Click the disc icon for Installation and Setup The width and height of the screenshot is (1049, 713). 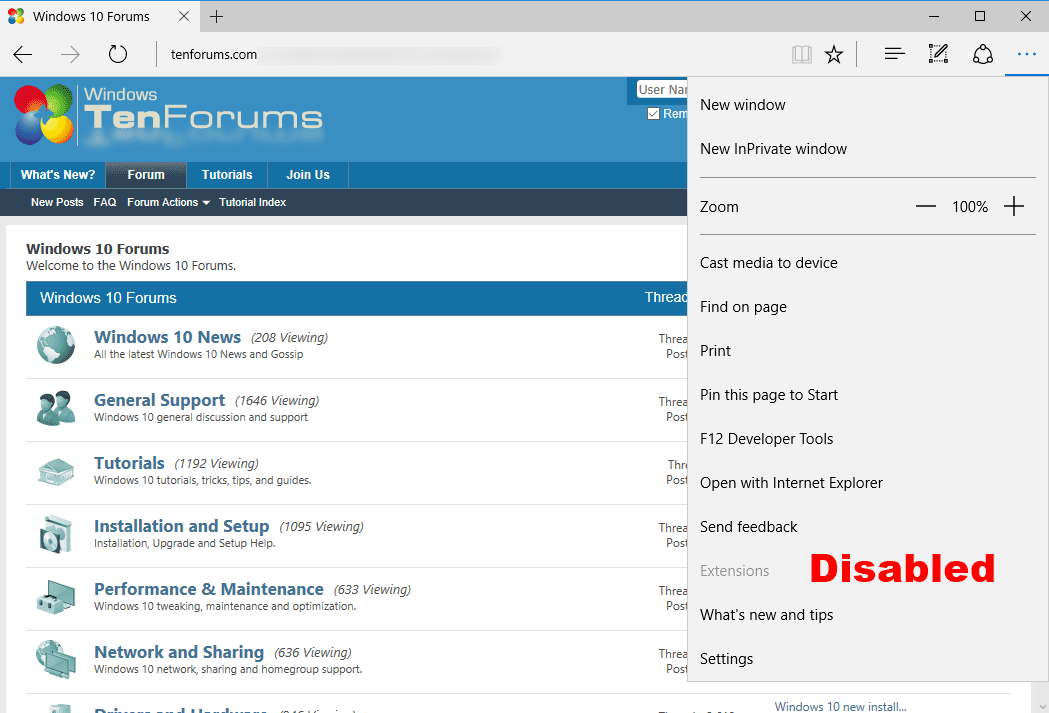click(x=56, y=534)
